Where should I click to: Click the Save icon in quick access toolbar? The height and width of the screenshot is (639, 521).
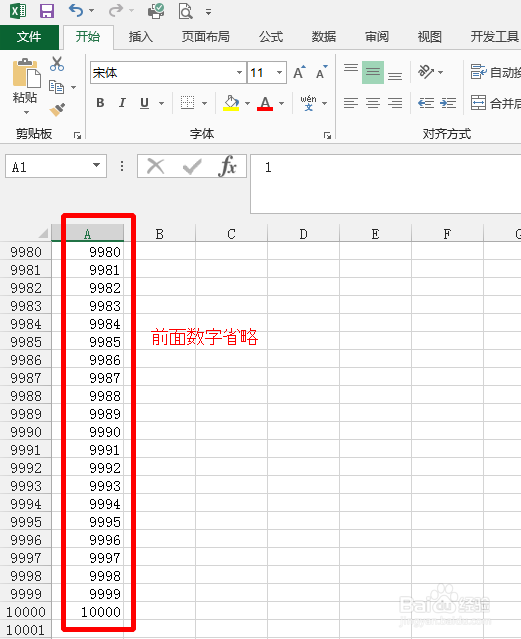click(47, 11)
